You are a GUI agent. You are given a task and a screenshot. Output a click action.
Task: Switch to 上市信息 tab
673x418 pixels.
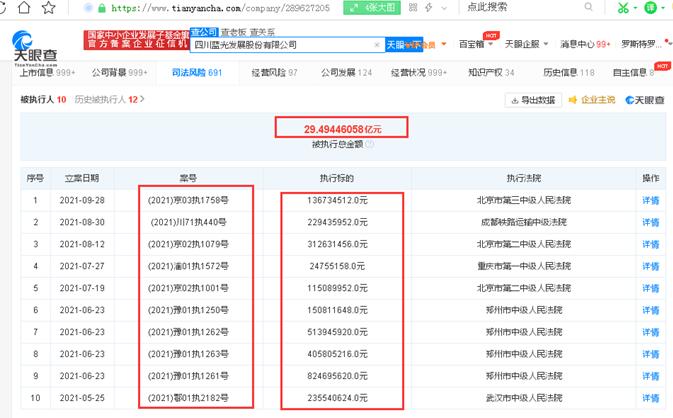47,73
